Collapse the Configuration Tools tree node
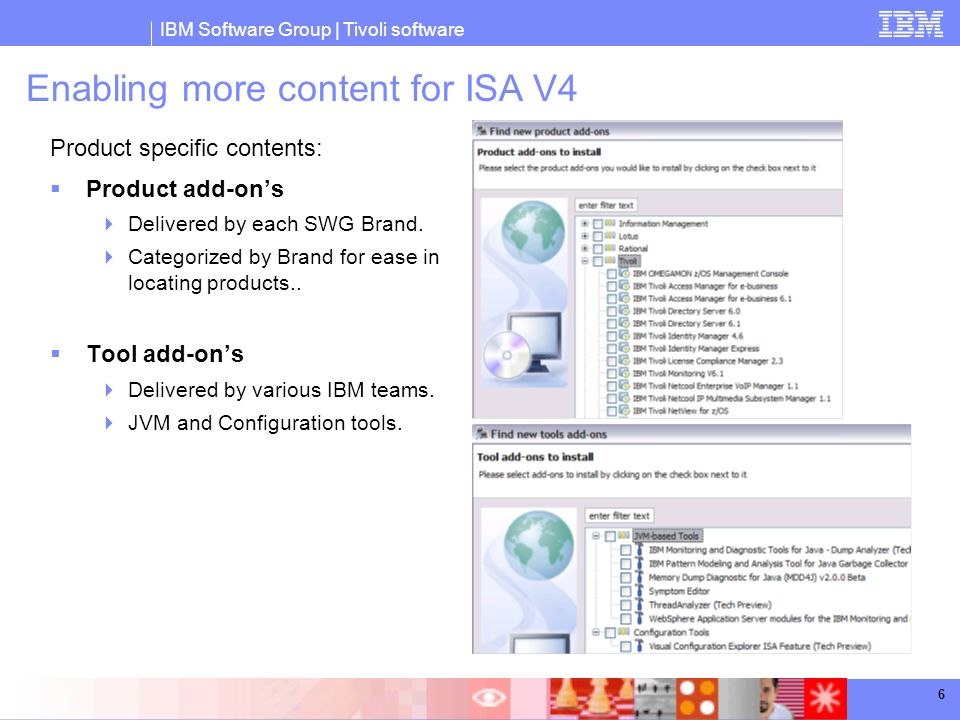Image resolution: width=960 pixels, height=720 pixels. [x=596, y=632]
